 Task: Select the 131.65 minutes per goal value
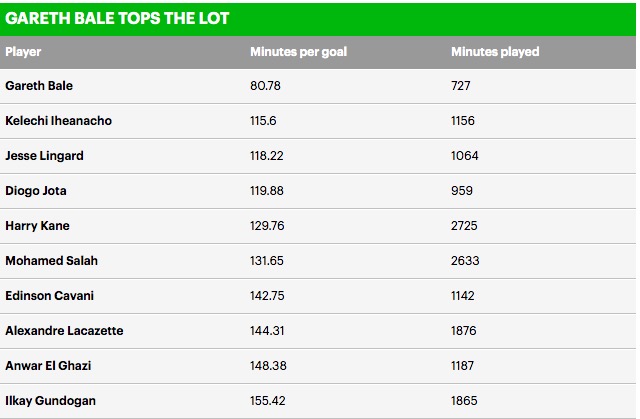pos(267,261)
